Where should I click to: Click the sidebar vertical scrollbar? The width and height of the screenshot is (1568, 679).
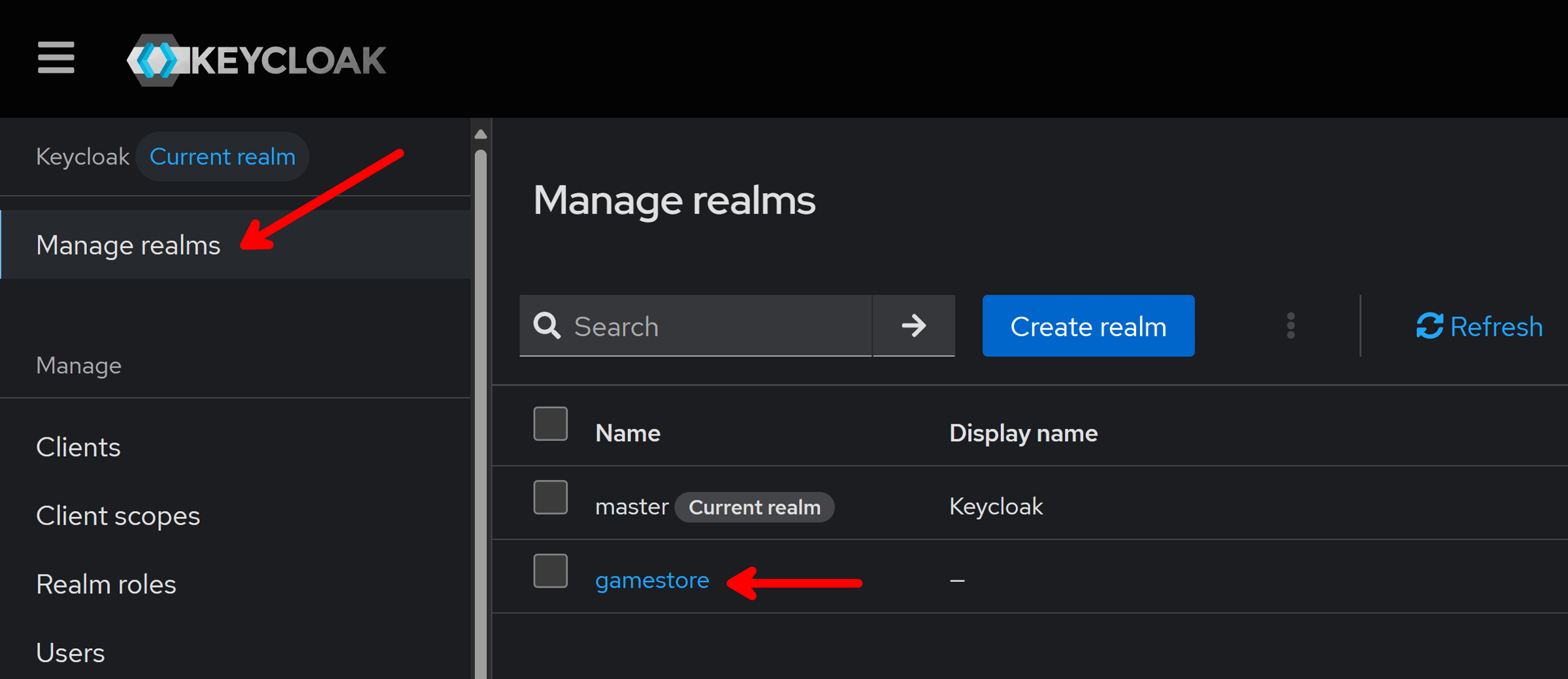481,411
